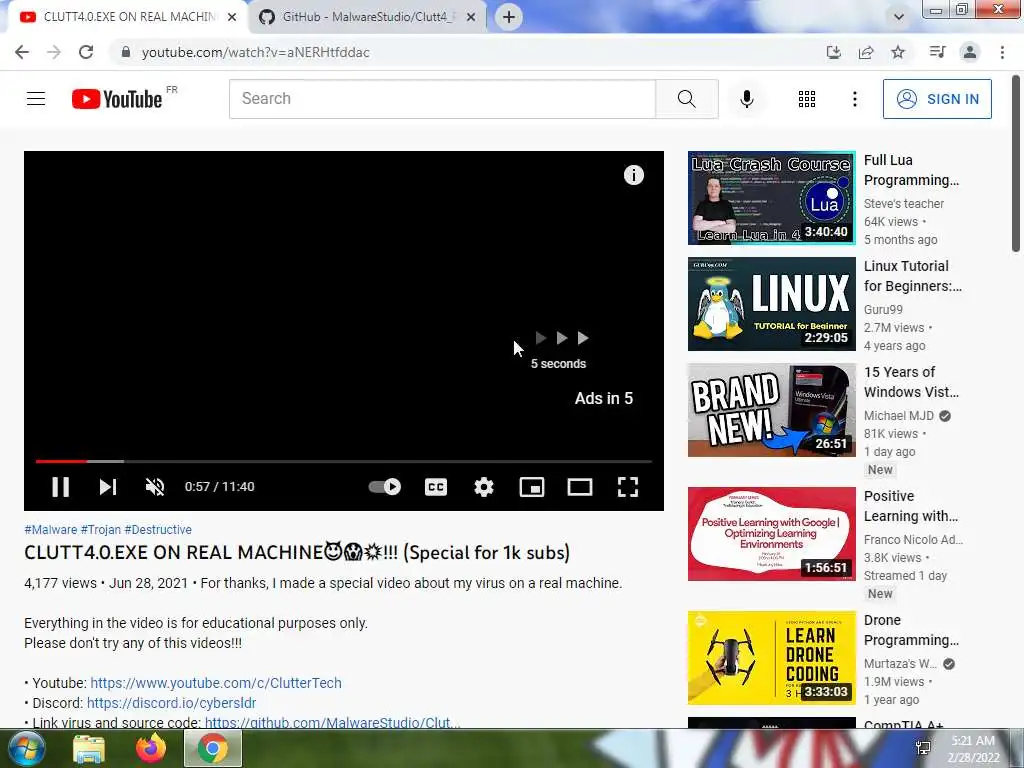This screenshot has height=768, width=1024.
Task: Go back in browser history
Action: (22, 52)
